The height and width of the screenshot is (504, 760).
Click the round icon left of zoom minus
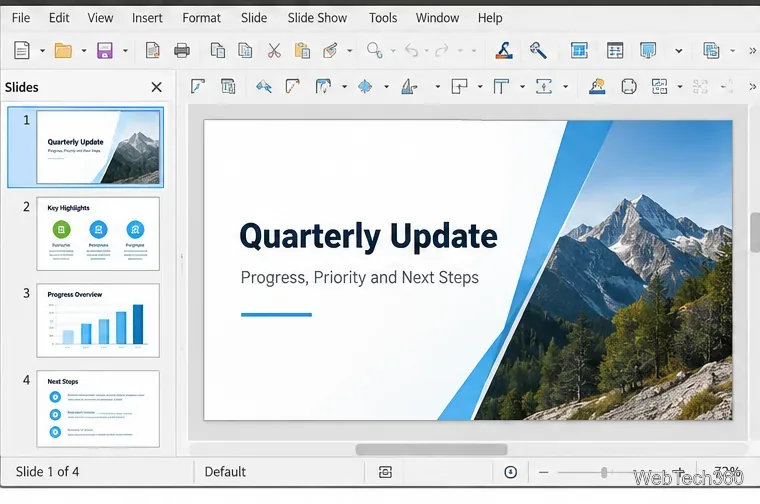(510, 472)
